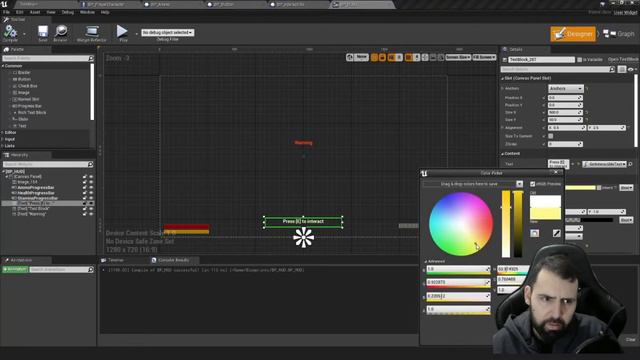This screenshot has width=640, height=360.
Task: Open the Widget Reflector tool
Action: 91,33
